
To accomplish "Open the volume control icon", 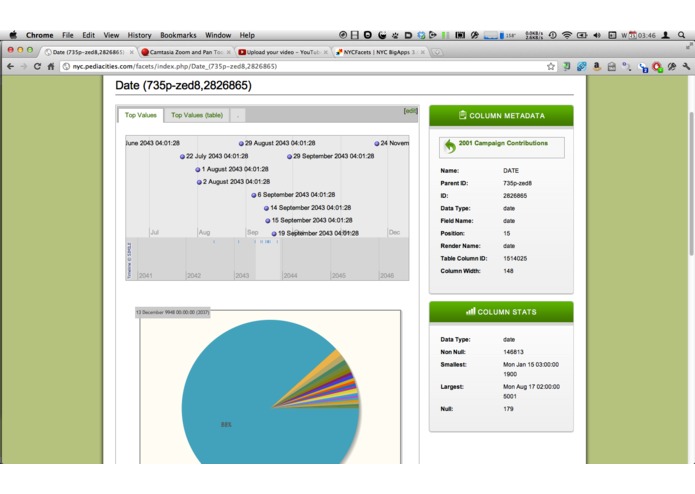I will coord(597,35).
